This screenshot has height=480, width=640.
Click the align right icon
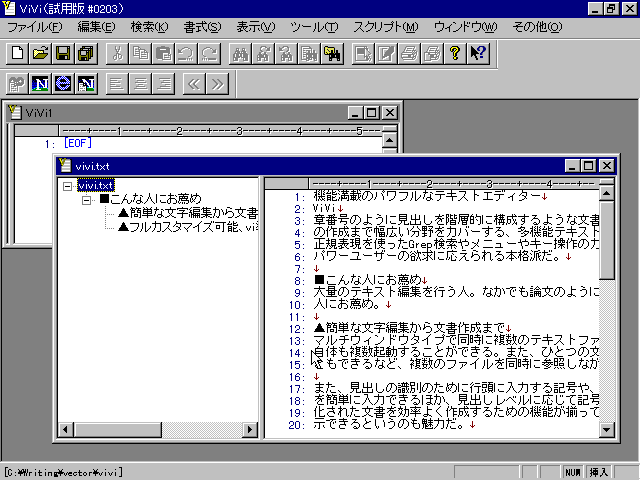(x=163, y=84)
